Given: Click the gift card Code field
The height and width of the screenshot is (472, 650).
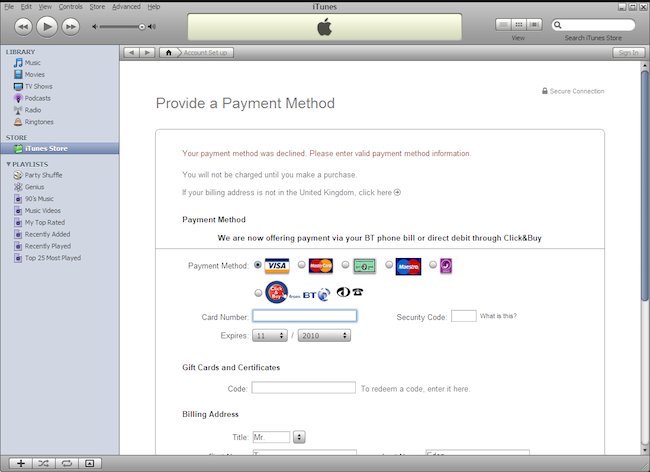Looking at the screenshot, I should point(303,387).
